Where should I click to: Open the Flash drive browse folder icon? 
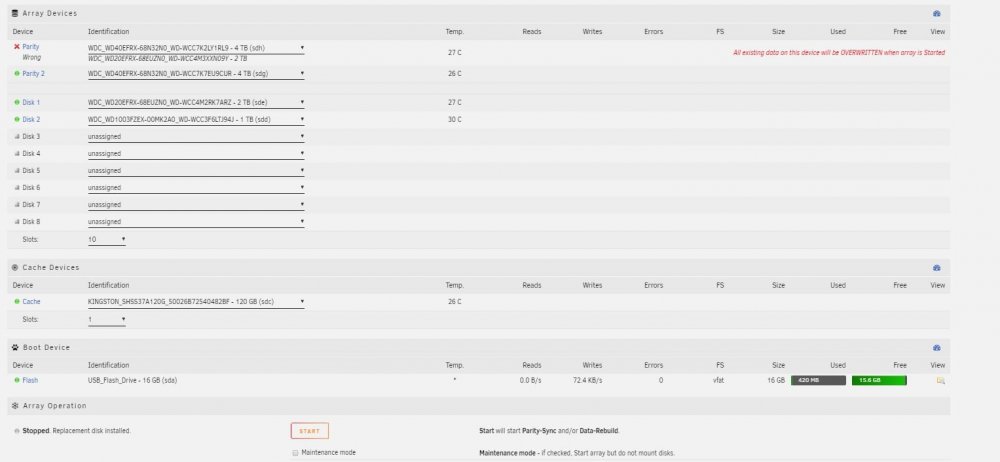(x=940, y=381)
